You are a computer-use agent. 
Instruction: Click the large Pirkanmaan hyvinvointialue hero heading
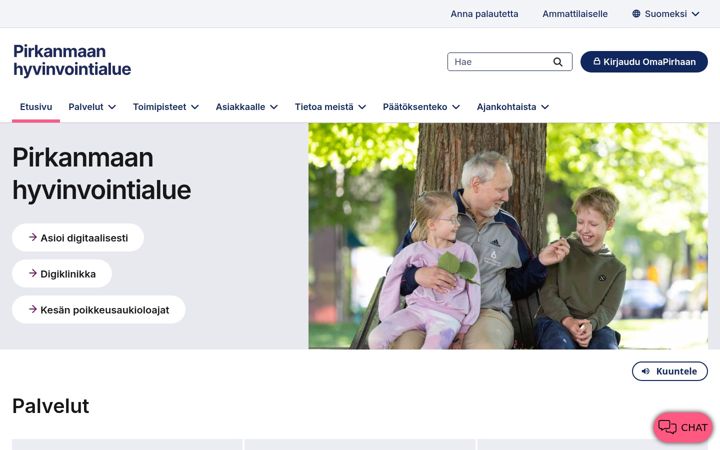coord(101,174)
